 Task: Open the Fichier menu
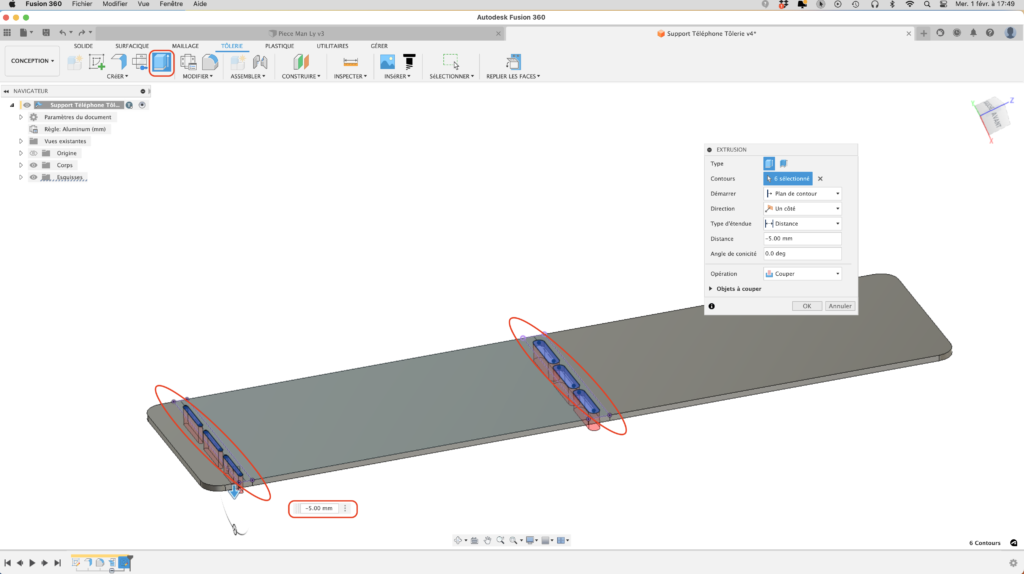(82, 4)
